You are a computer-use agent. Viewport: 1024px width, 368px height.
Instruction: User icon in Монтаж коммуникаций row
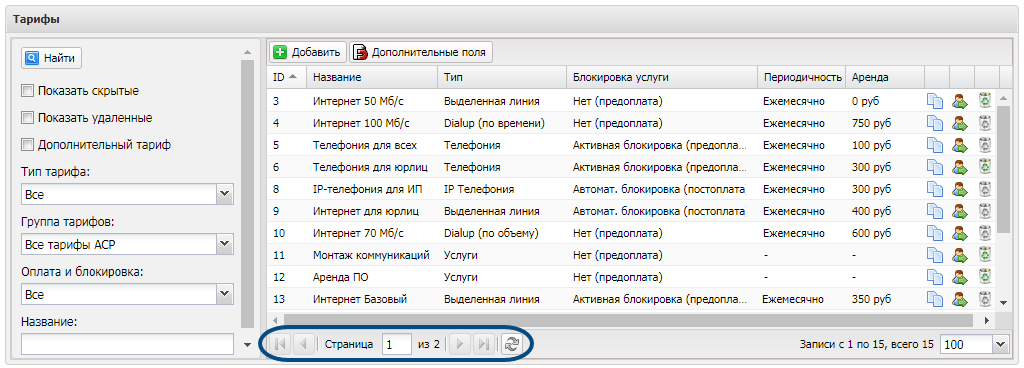959,256
